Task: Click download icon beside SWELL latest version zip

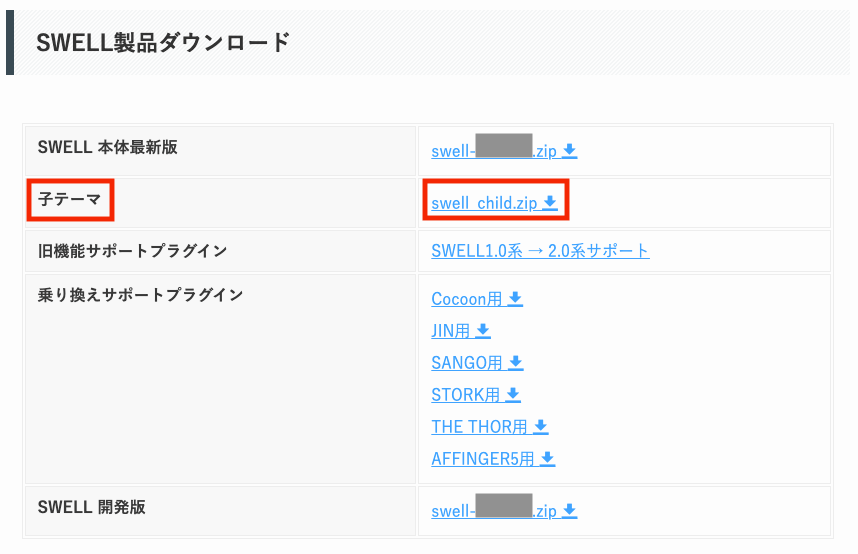Action: pos(570,151)
